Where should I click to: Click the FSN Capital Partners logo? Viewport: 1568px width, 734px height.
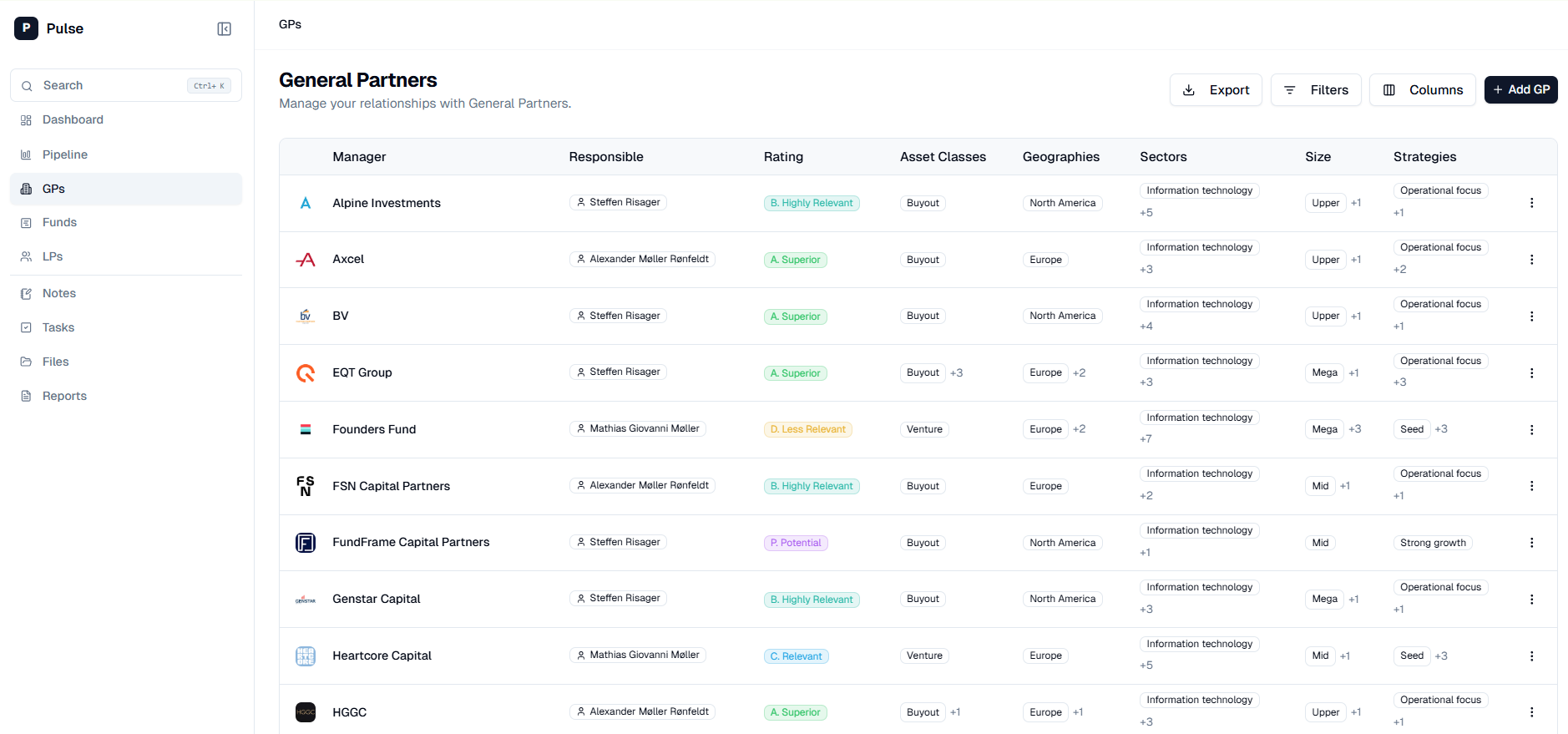[306, 486]
